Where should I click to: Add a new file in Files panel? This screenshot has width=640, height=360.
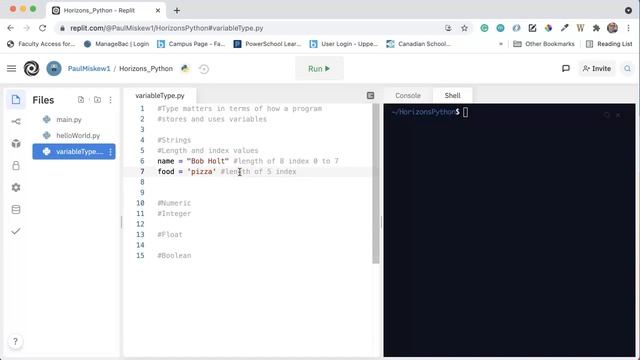point(81,100)
